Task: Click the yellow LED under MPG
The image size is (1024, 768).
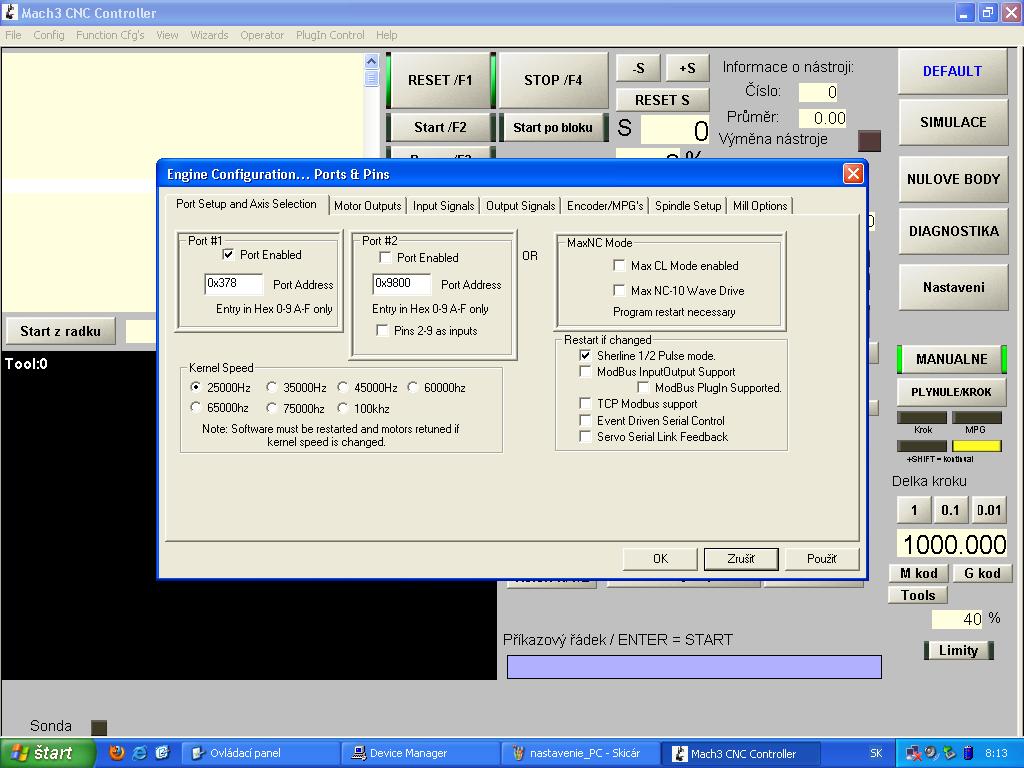Action: pyautogui.click(x=976, y=446)
